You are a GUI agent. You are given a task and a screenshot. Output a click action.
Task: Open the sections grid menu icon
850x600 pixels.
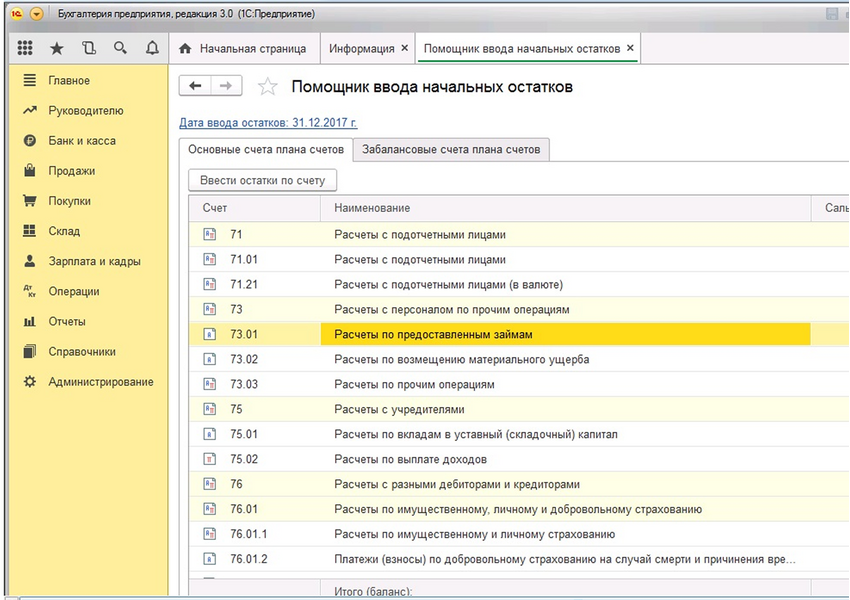click(26, 48)
